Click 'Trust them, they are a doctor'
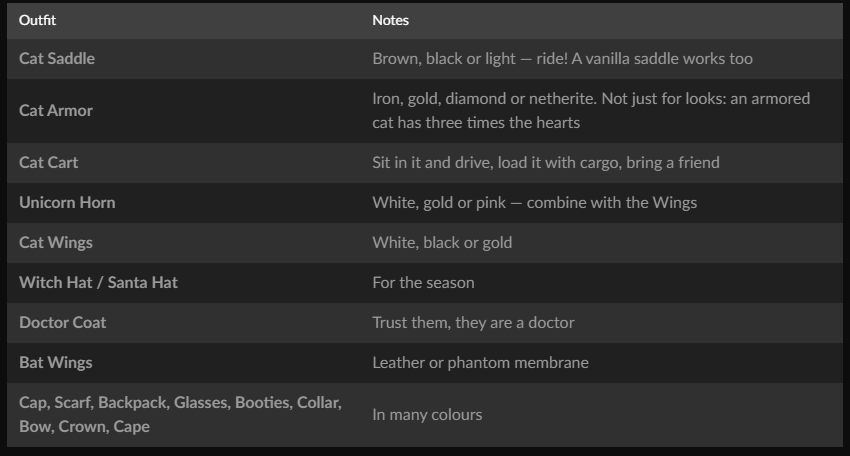 [473, 323]
